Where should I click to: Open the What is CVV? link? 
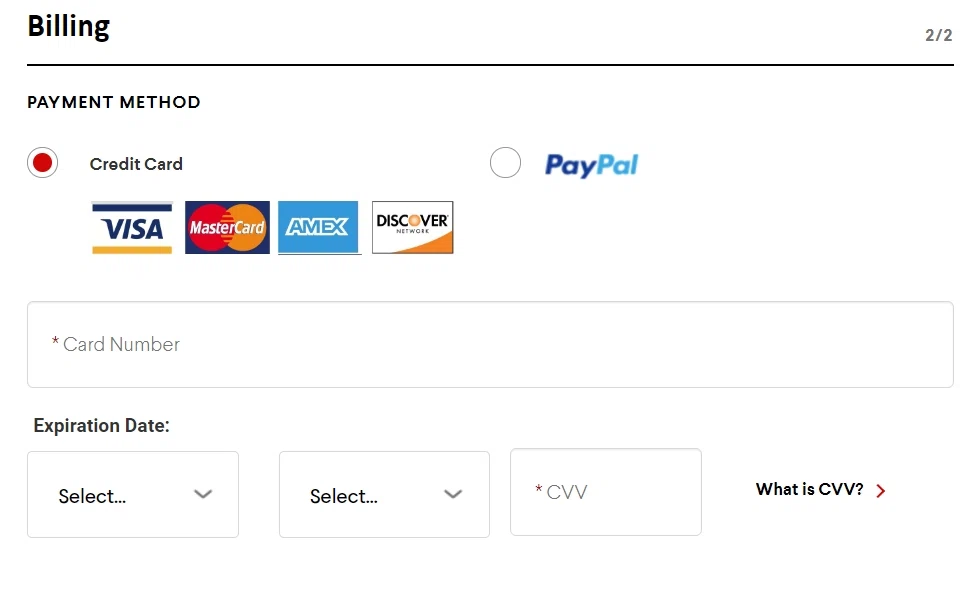(x=809, y=490)
